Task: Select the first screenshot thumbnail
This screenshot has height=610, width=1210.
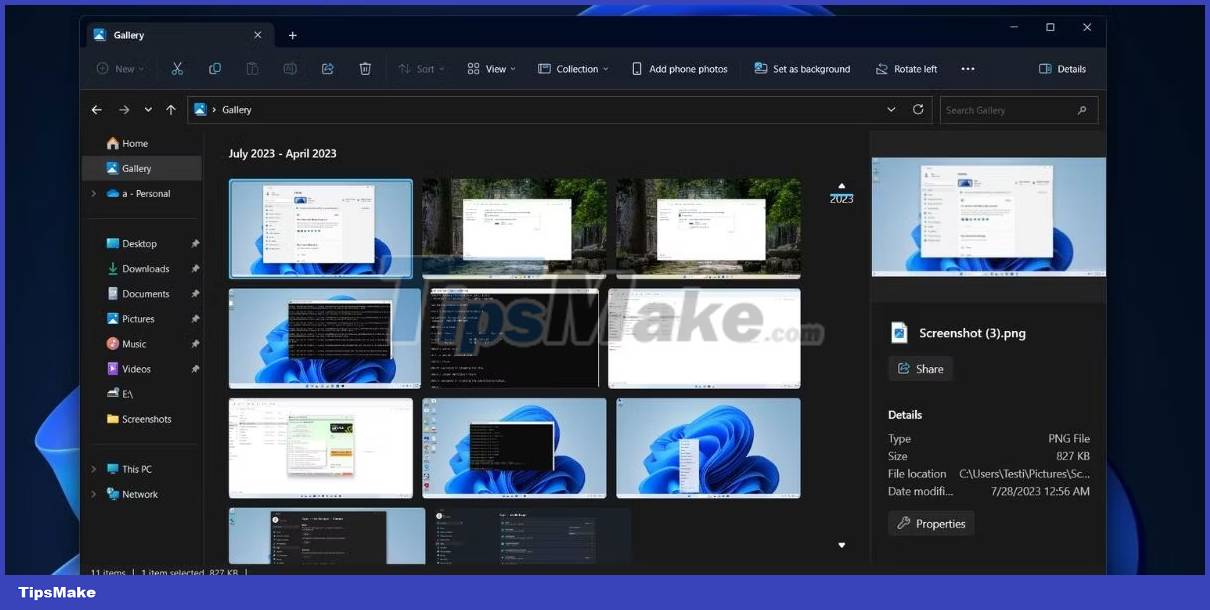Action: click(x=321, y=228)
